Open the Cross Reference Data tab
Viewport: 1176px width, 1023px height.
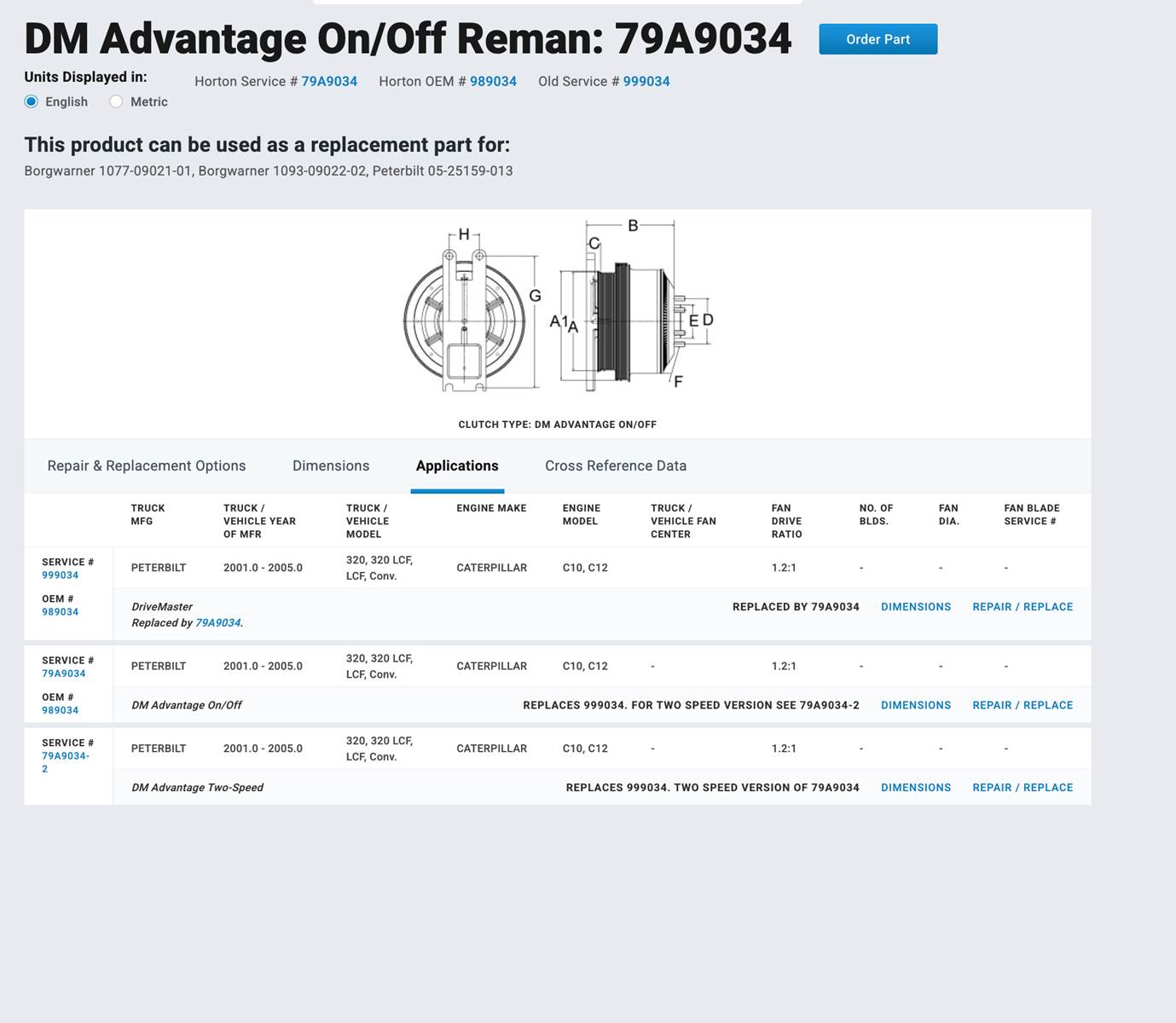pyautogui.click(x=616, y=466)
